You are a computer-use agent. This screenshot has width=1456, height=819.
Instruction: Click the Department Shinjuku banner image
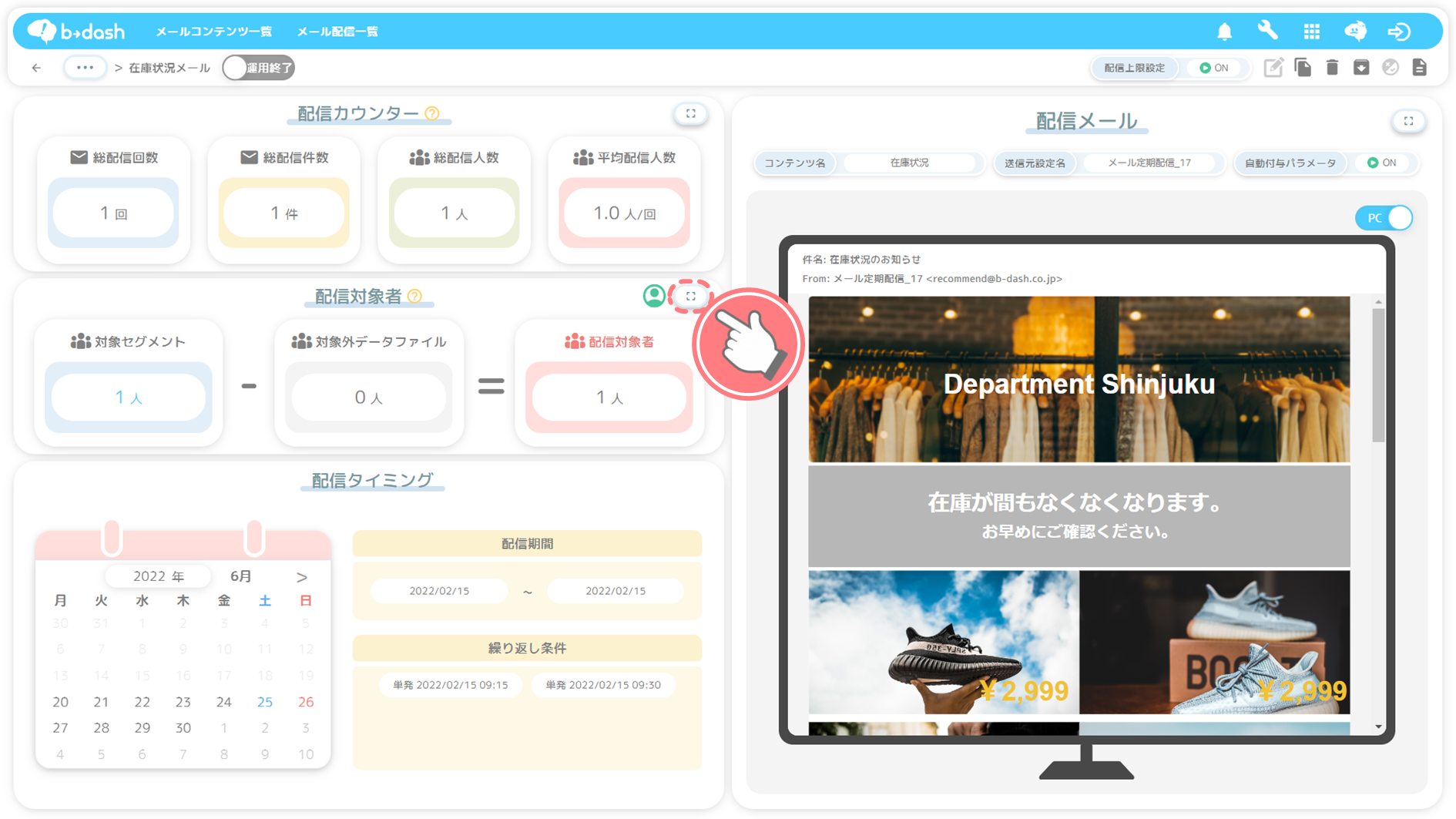point(1079,380)
